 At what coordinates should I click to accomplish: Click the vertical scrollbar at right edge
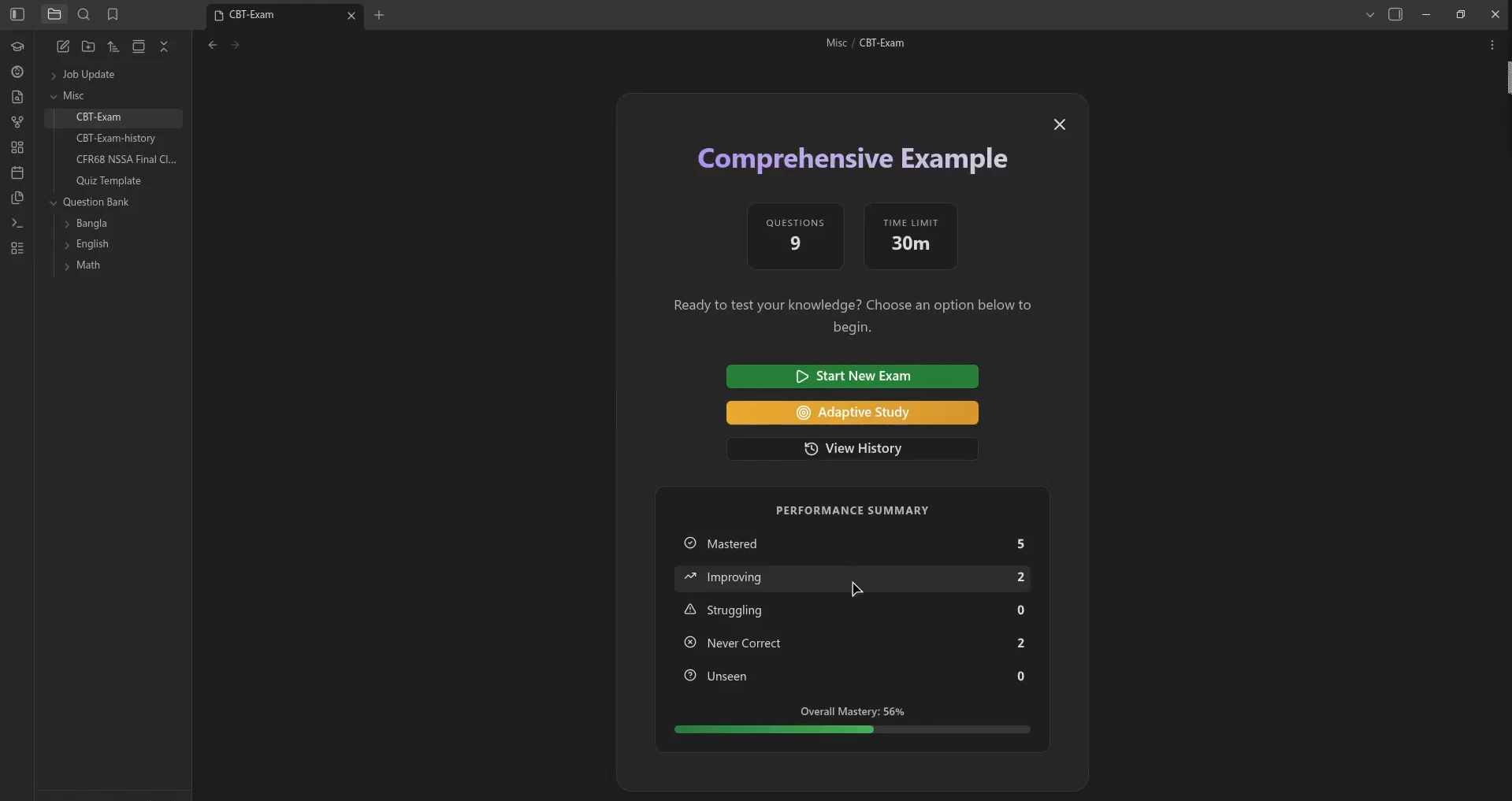pos(1509,77)
